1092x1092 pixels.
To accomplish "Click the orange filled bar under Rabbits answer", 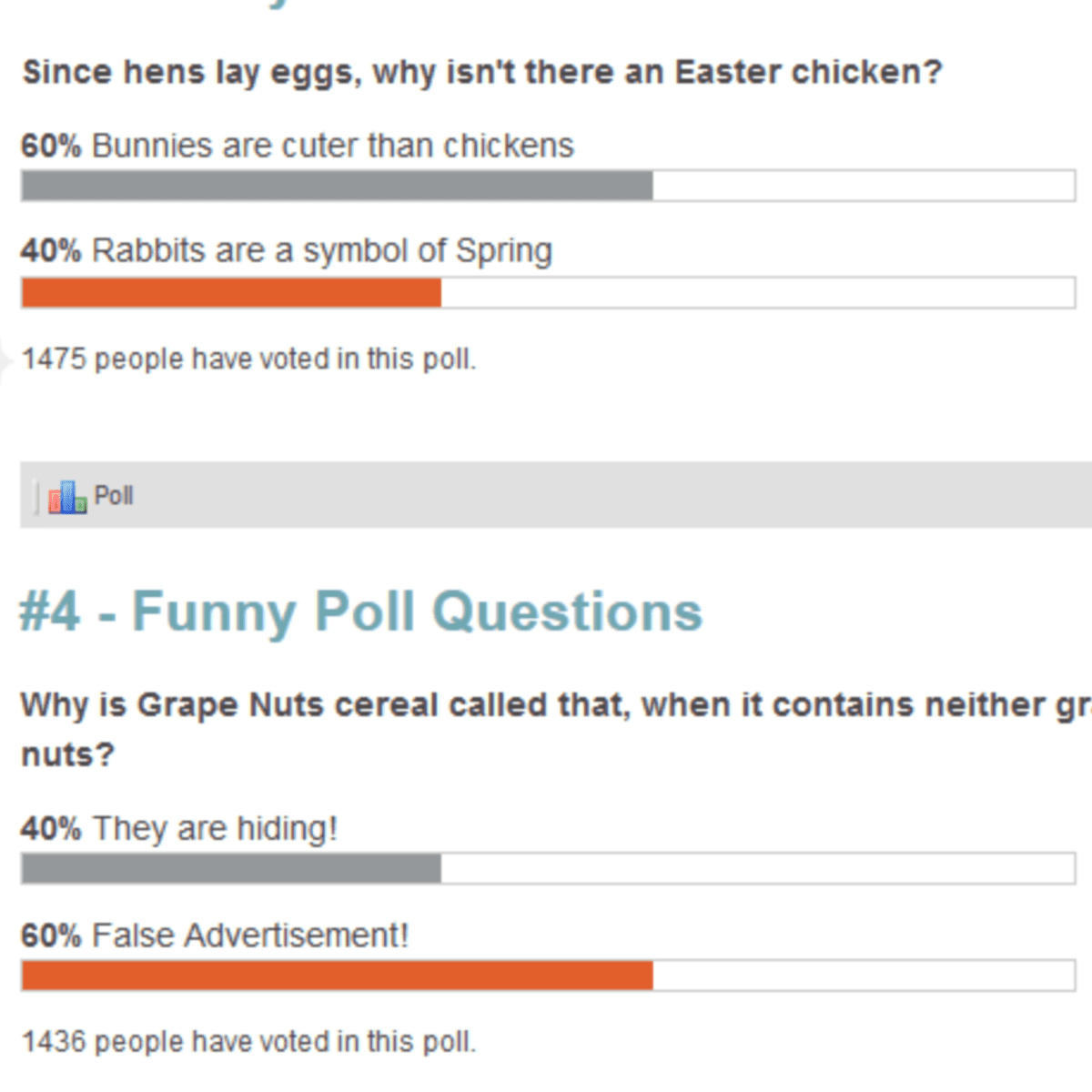I will (x=231, y=293).
